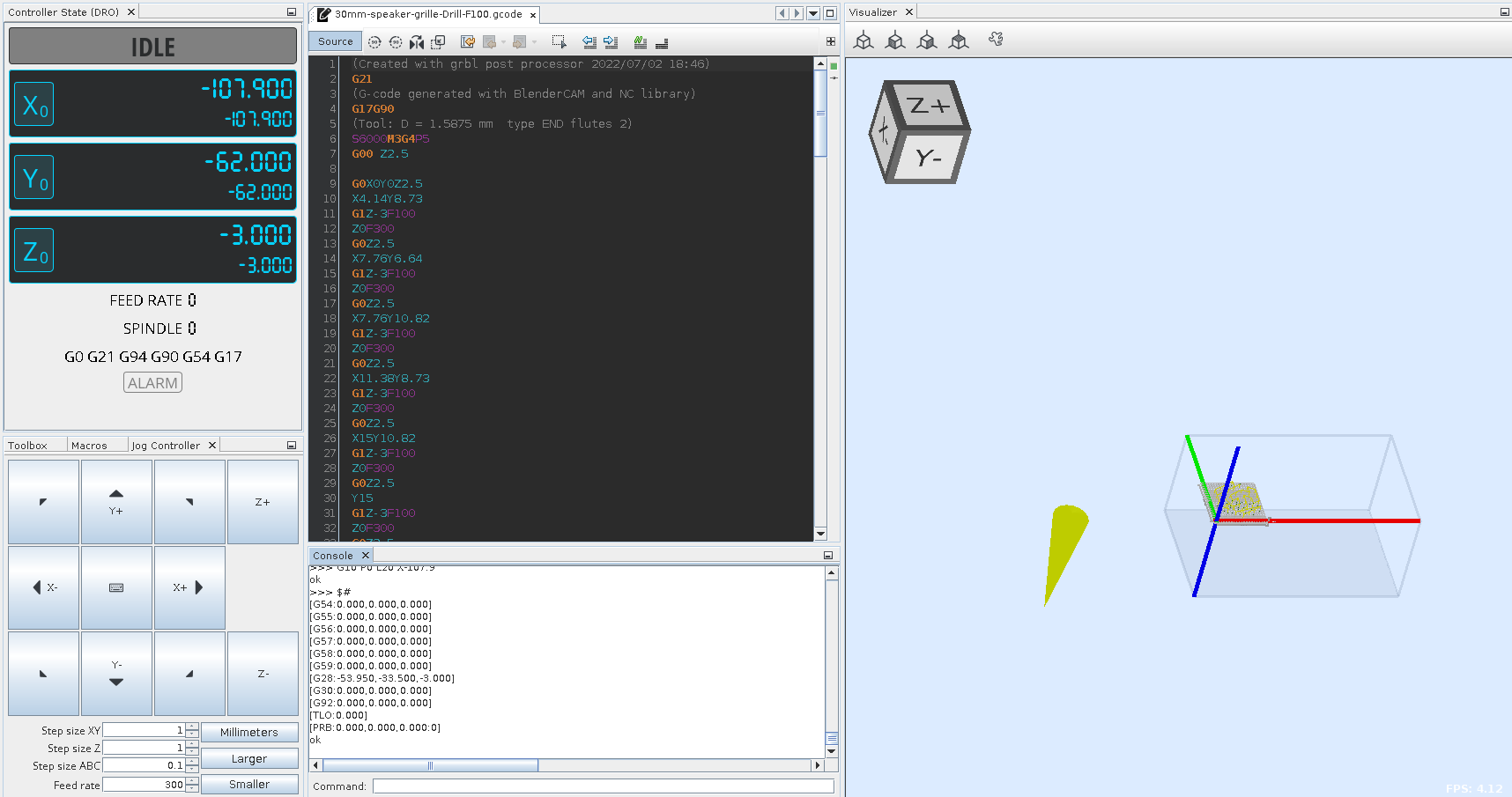
Task: Toggle the Source view button
Action: pyautogui.click(x=335, y=41)
